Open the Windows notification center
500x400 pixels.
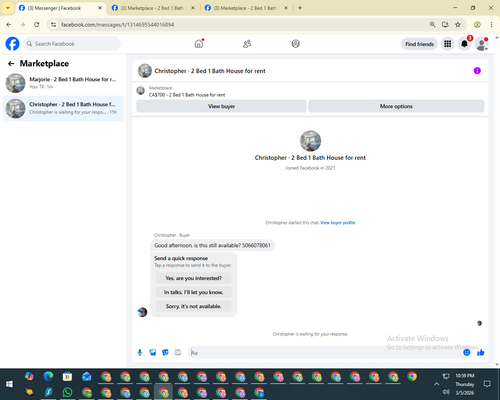click(x=487, y=384)
